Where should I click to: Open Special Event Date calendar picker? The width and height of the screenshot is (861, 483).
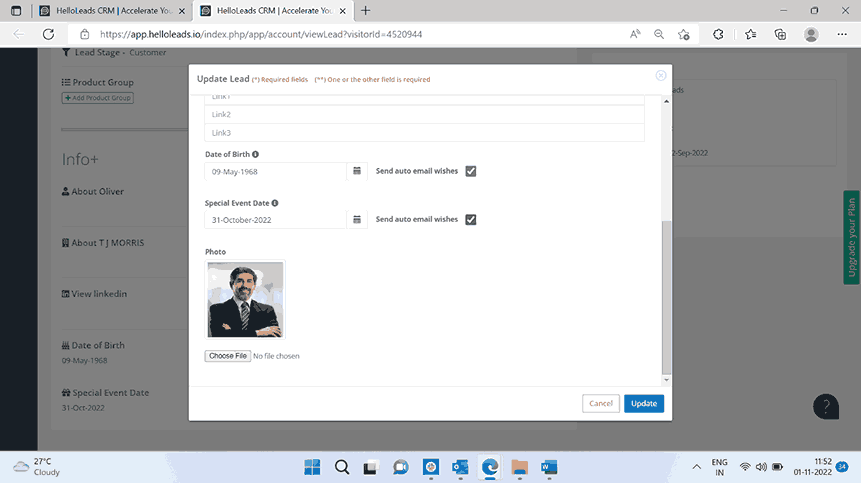coord(357,220)
